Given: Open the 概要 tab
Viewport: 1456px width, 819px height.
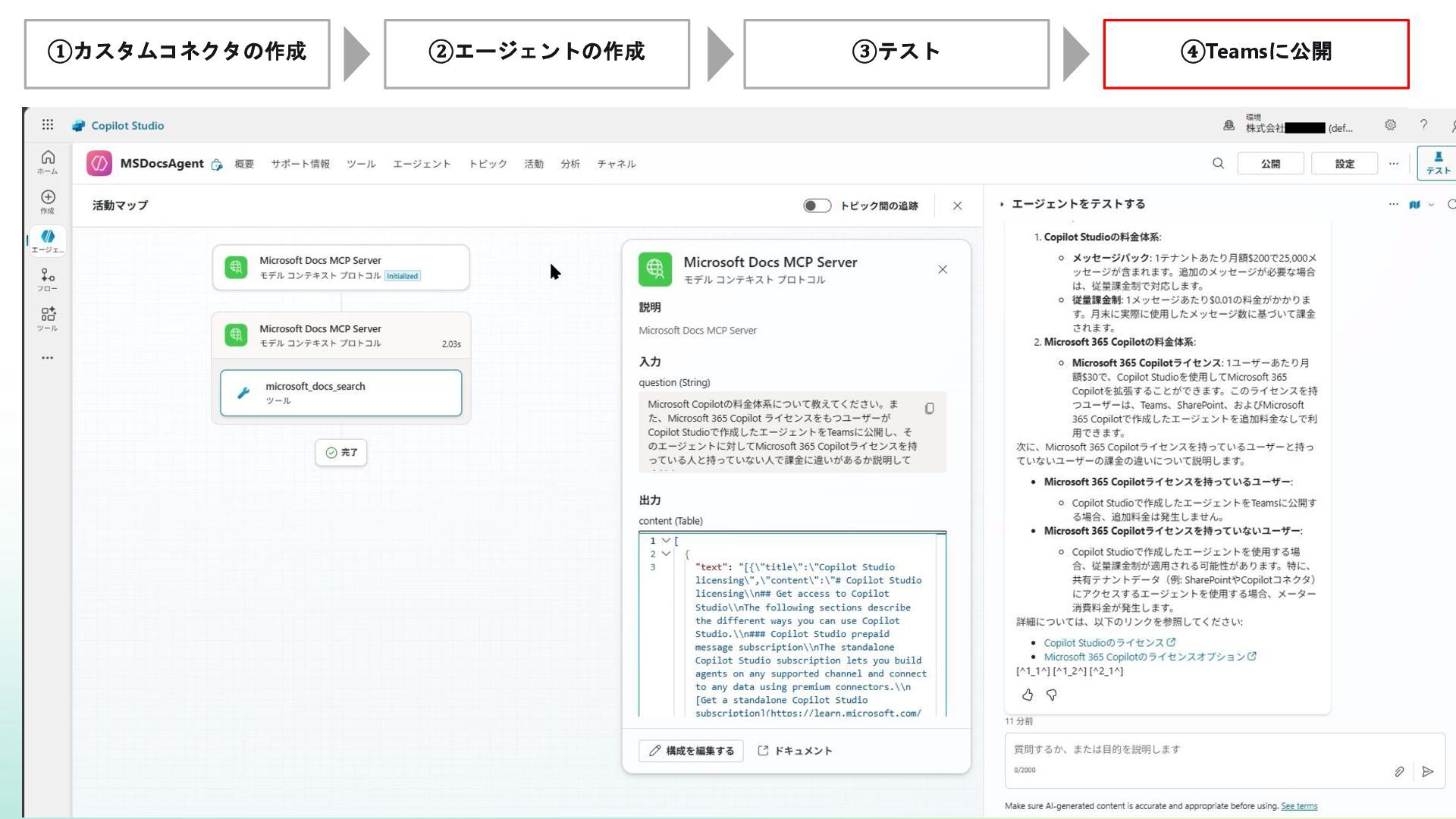Looking at the screenshot, I should click(x=244, y=164).
